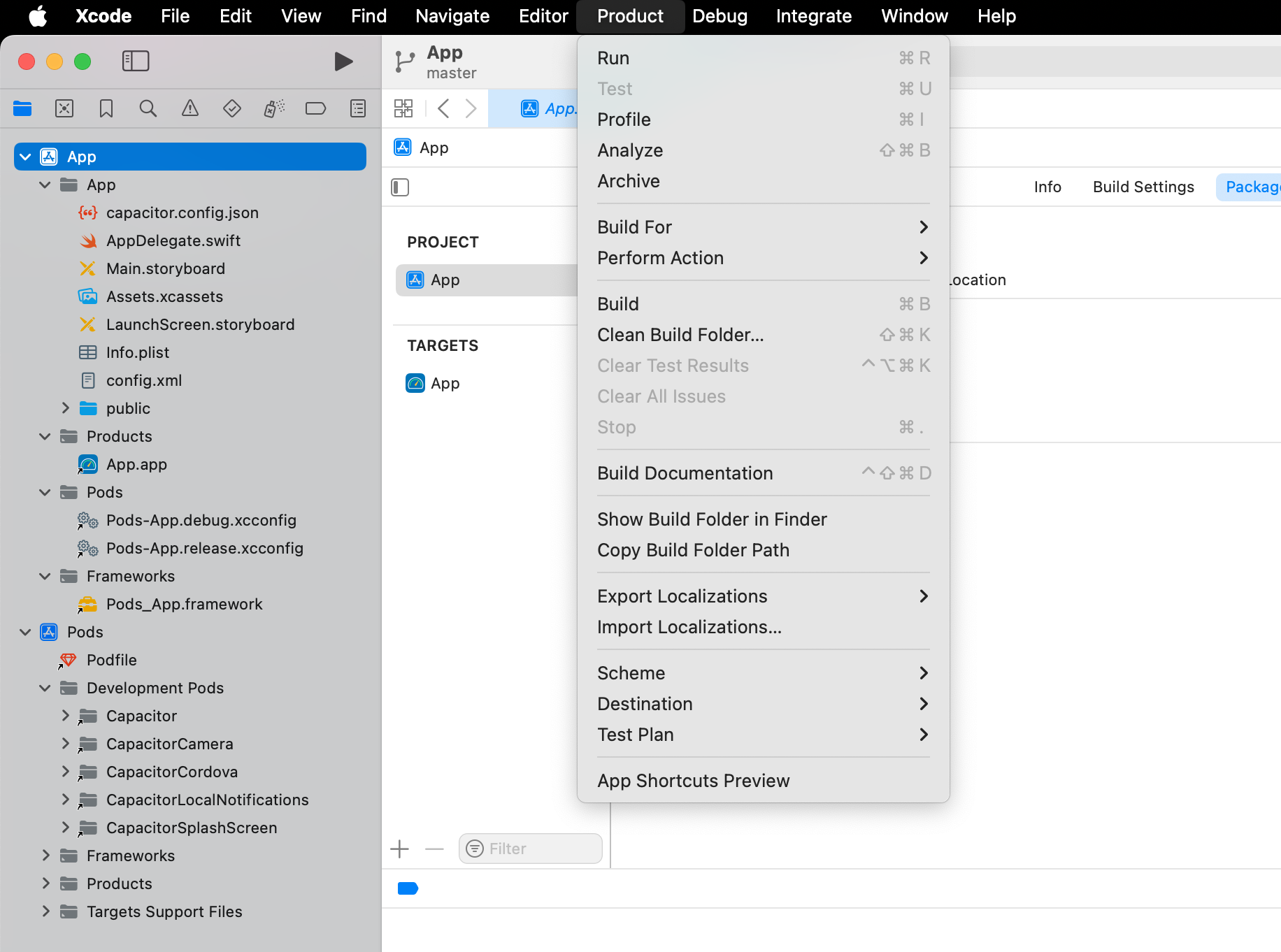
Task: Select Pods-App.debug.xcconfig file
Action: click(201, 520)
